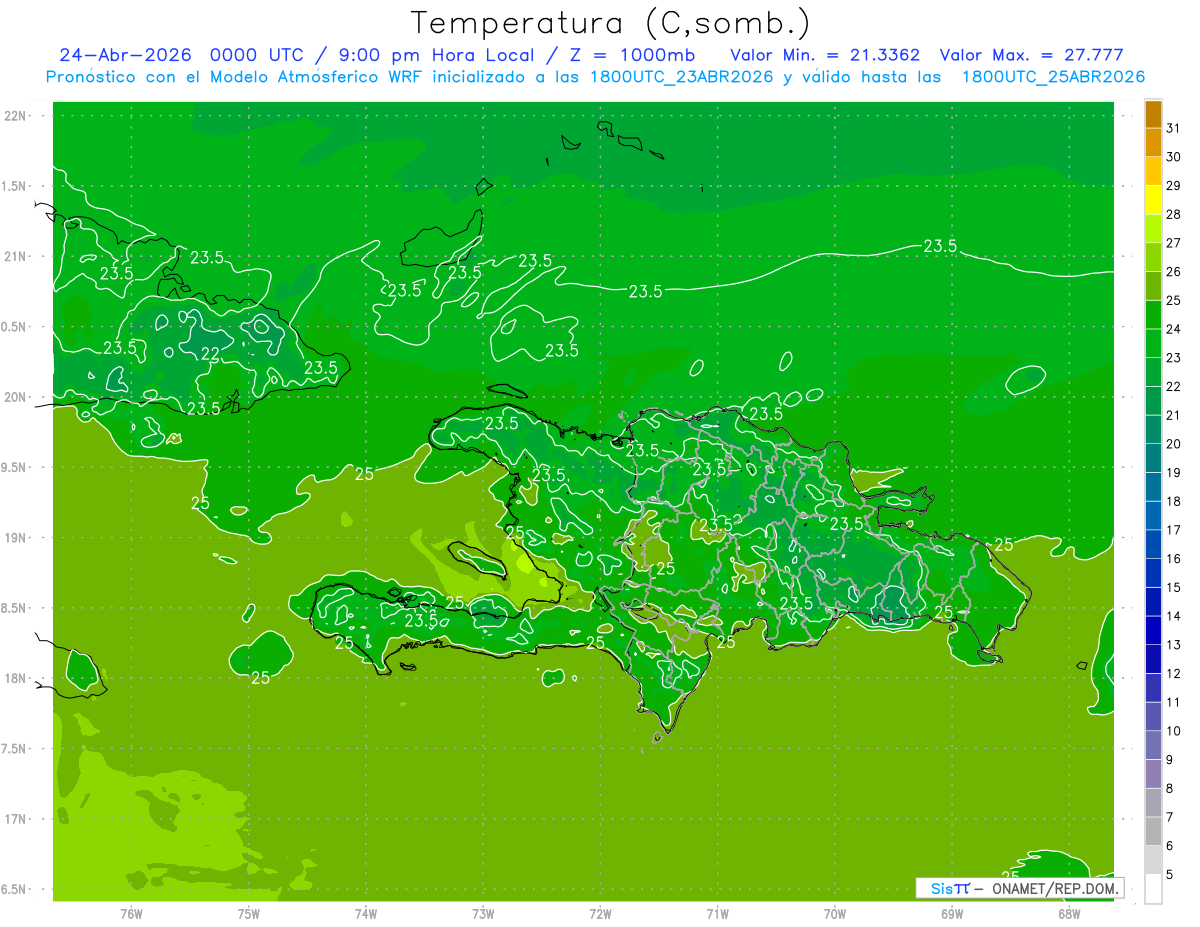
Task: Click the 6.5N latitude axis label
Action: tap(16, 889)
